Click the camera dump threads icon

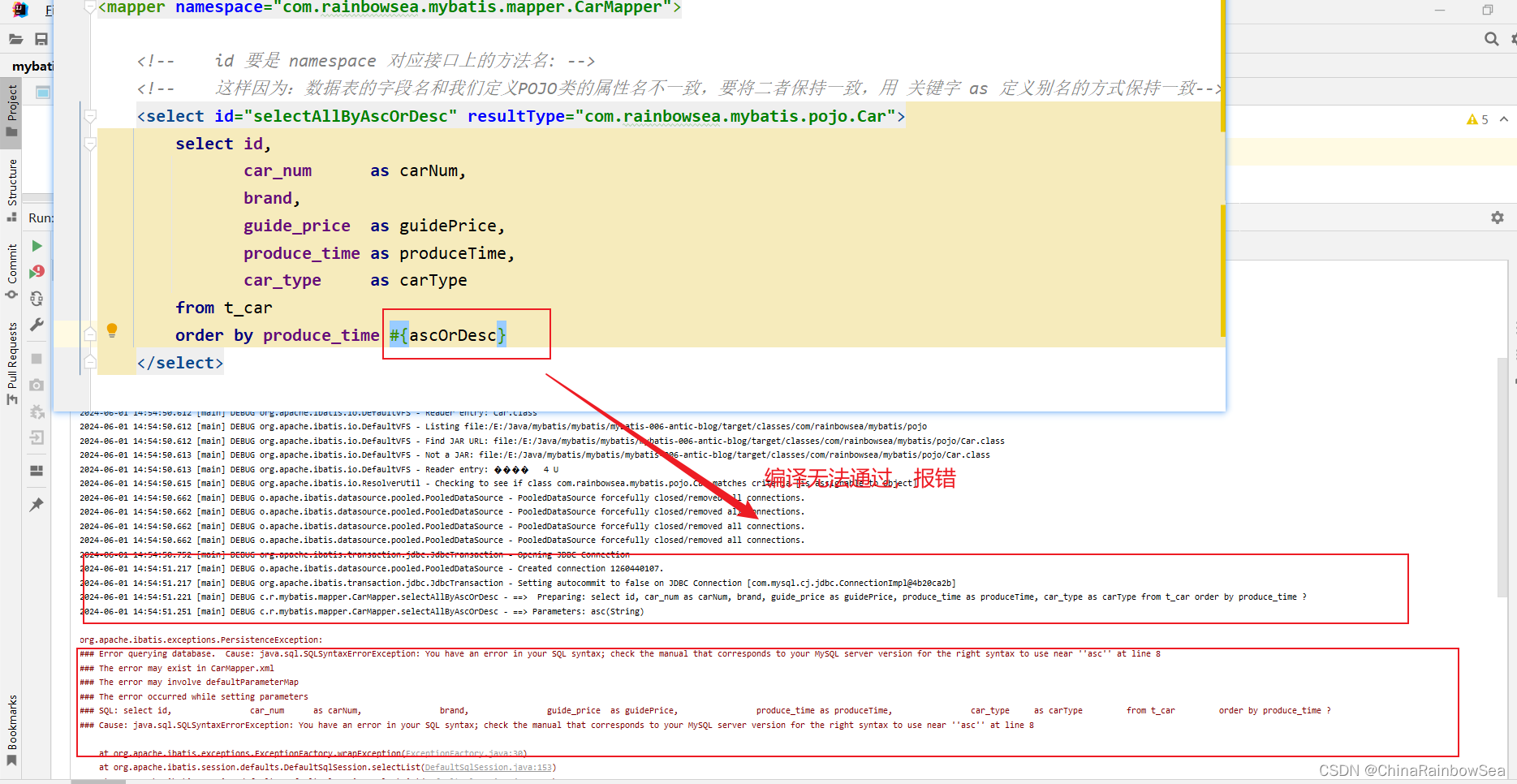click(x=37, y=386)
